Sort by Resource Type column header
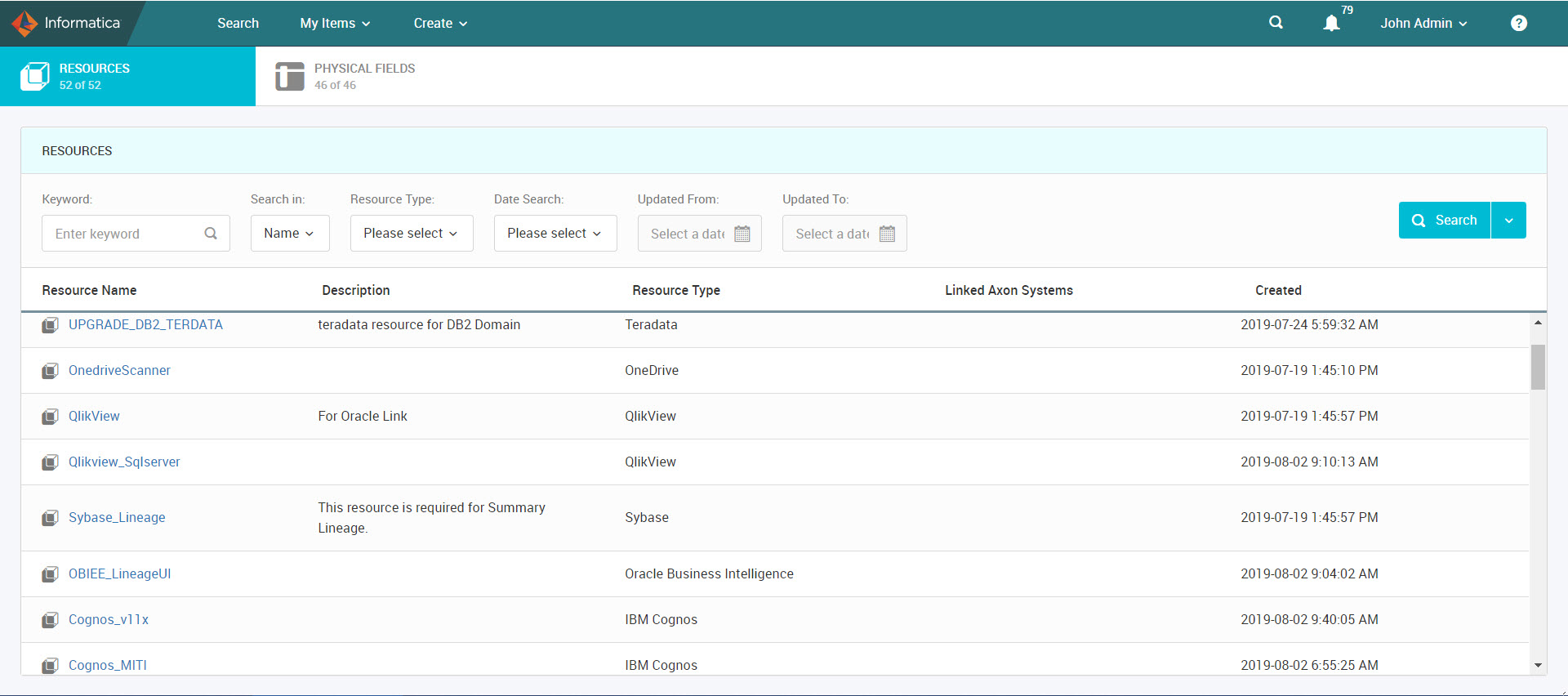Screen dimensions: 1568x696 click(x=676, y=291)
